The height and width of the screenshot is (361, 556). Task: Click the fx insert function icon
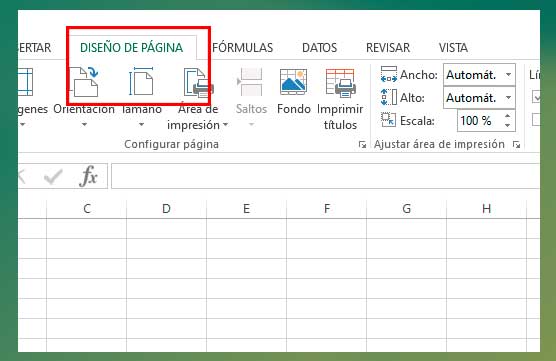click(x=89, y=176)
